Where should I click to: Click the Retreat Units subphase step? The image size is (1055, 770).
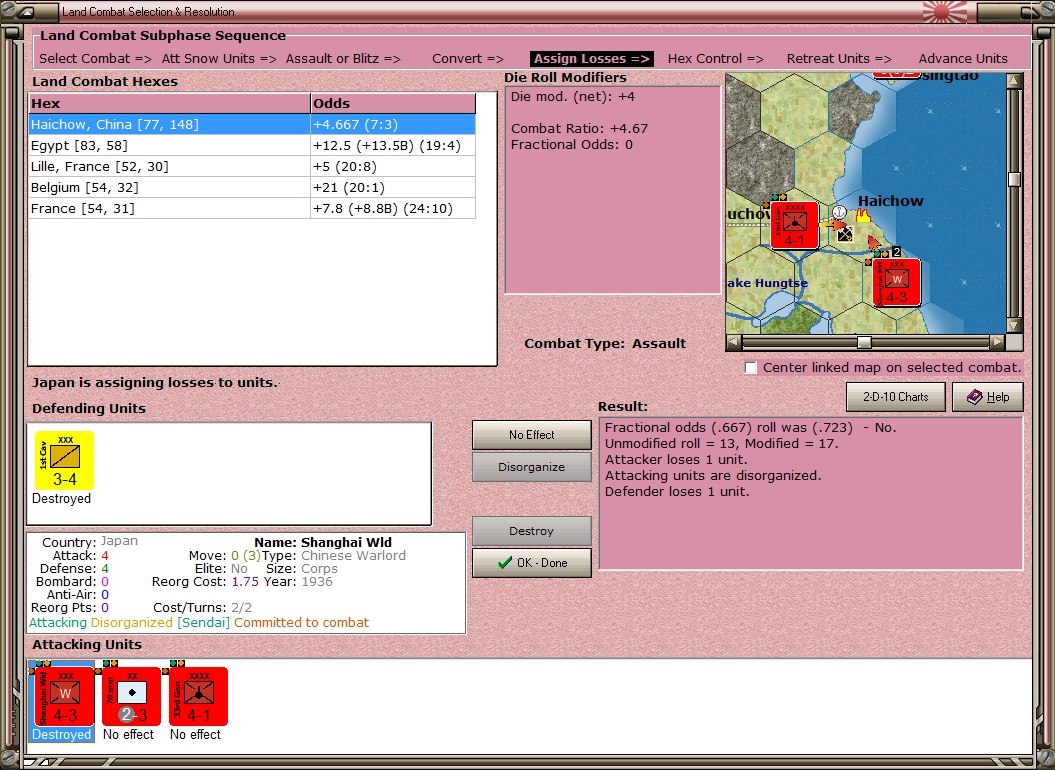click(839, 59)
